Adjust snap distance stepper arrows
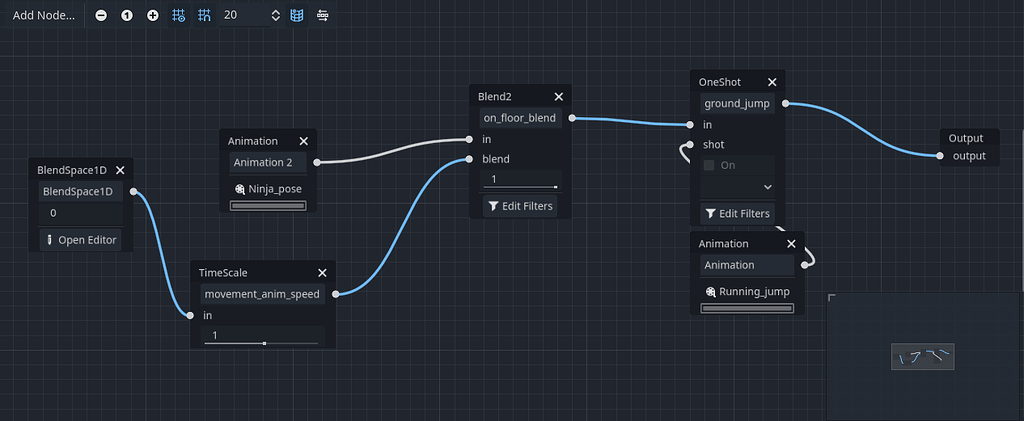 (x=276, y=15)
